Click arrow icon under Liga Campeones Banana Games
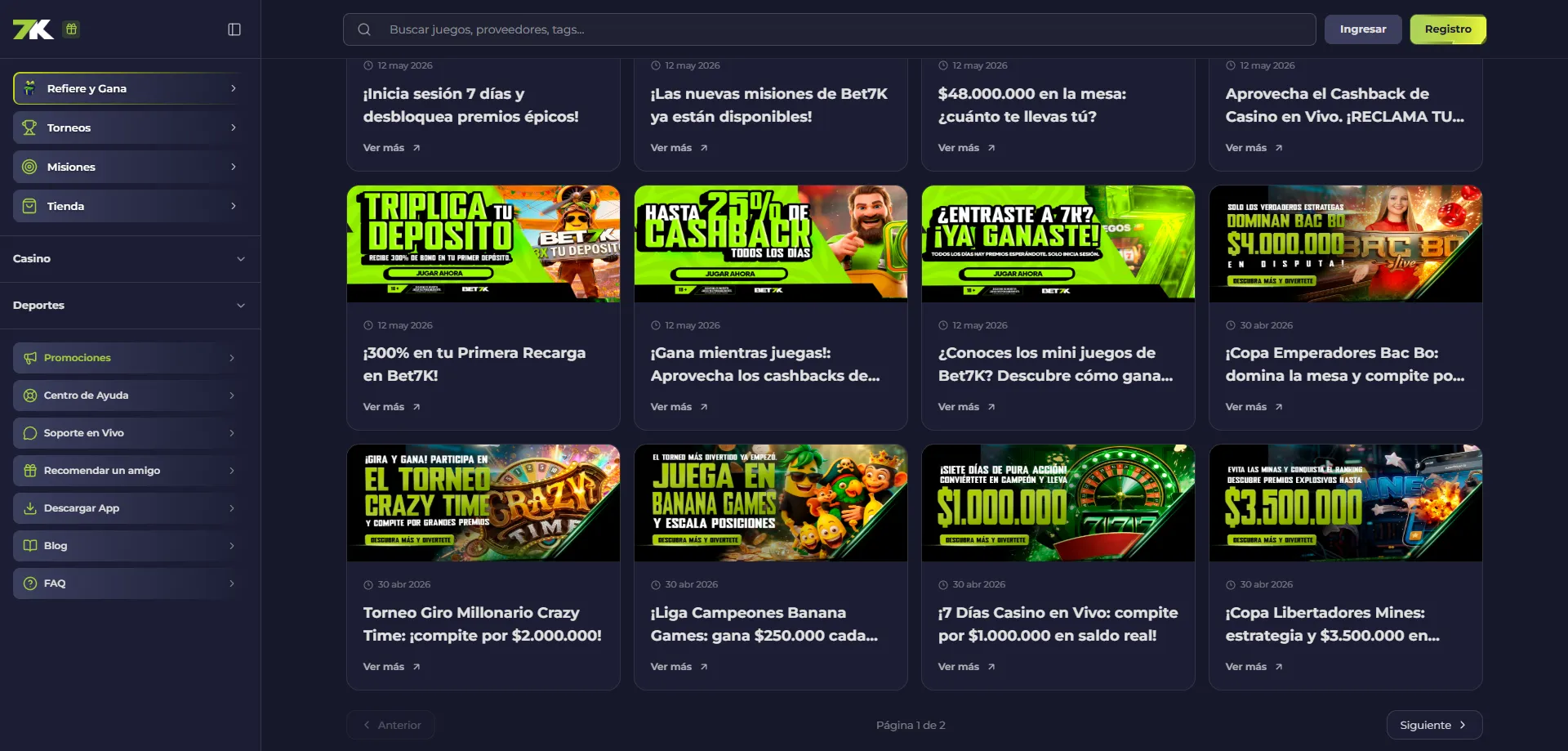Image resolution: width=1568 pixels, height=751 pixels. pos(704,667)
